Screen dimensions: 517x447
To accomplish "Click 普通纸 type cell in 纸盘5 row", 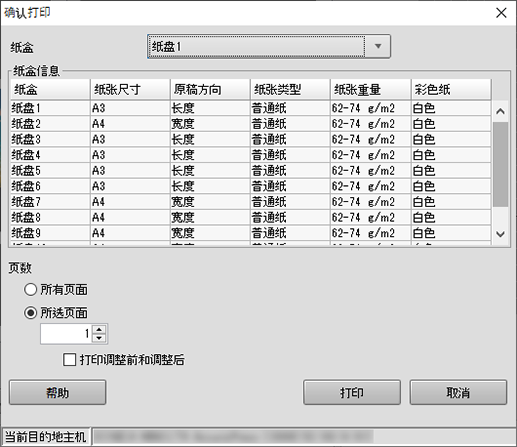I will [x=290, y=171].
